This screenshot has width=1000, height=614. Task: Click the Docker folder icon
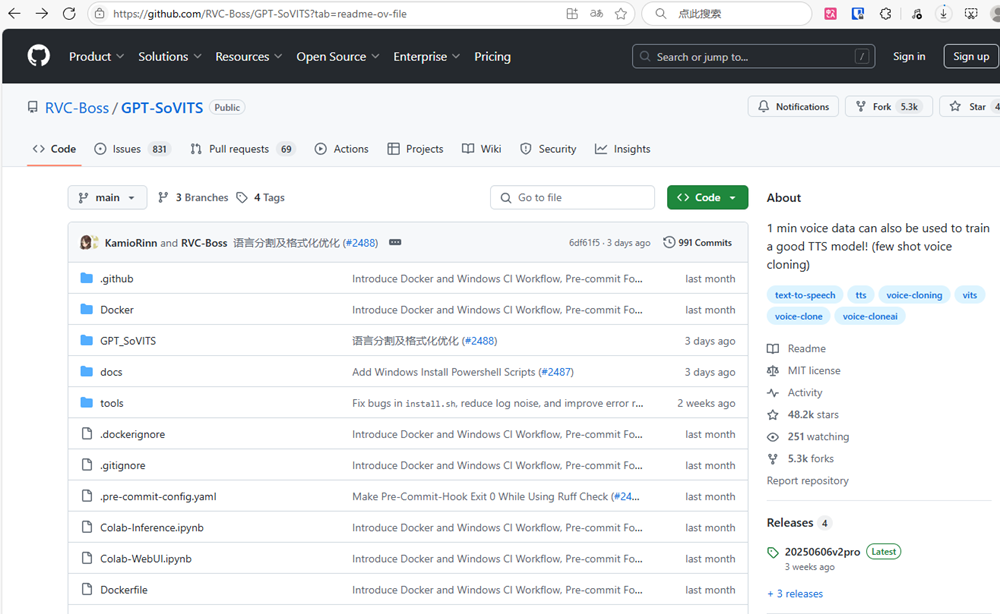tap(87, 309)
